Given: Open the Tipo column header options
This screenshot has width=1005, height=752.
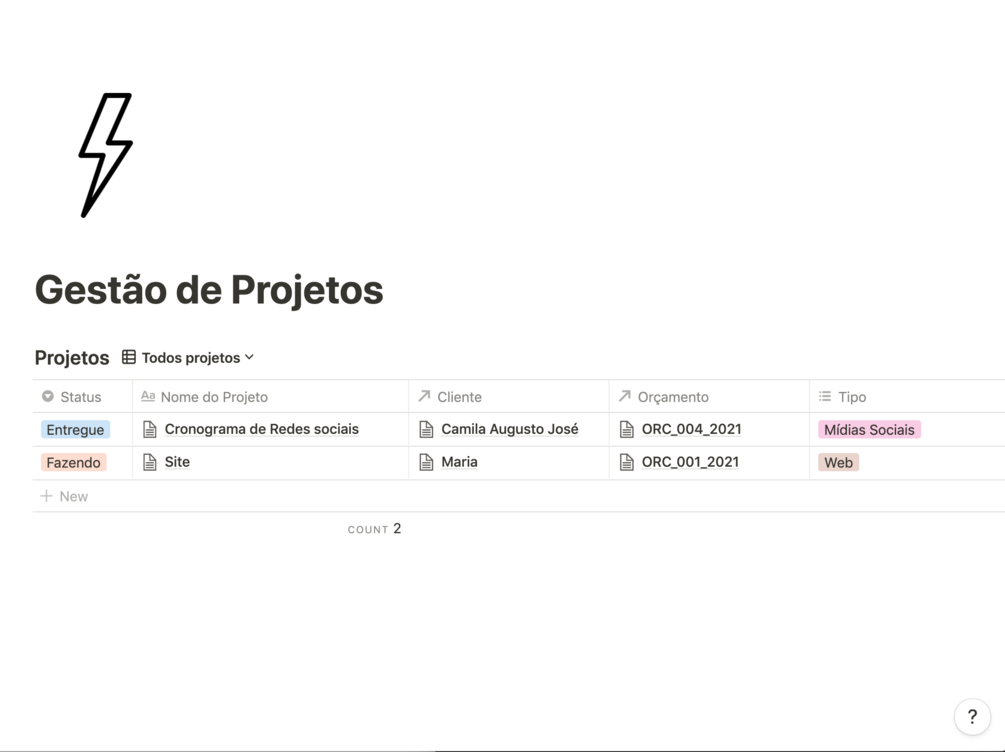Looking at the screenshot, I should pos(851,397).
